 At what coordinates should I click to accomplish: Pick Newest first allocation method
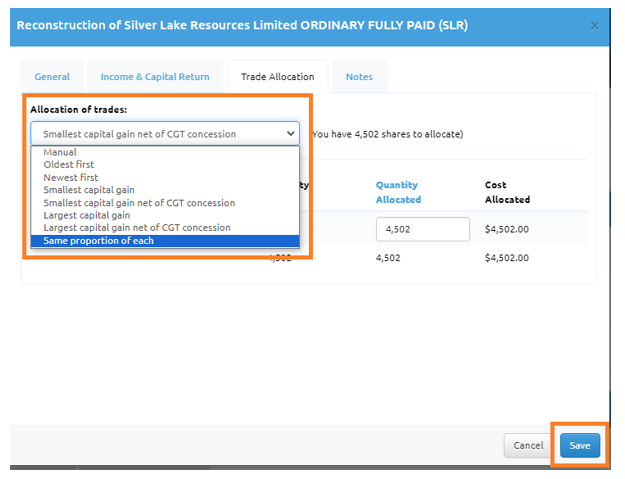(71, 177)
